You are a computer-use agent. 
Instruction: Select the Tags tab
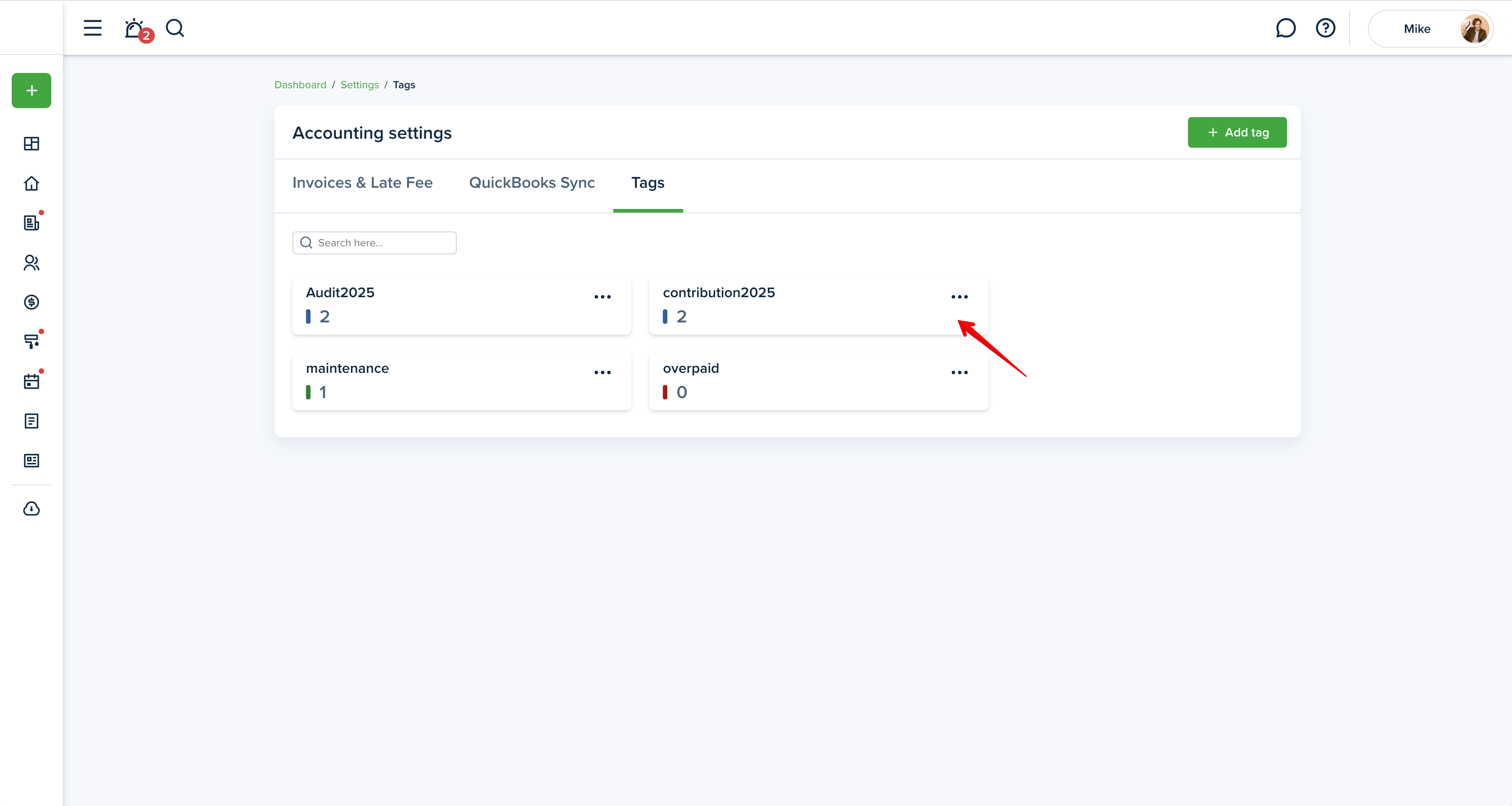648,183
